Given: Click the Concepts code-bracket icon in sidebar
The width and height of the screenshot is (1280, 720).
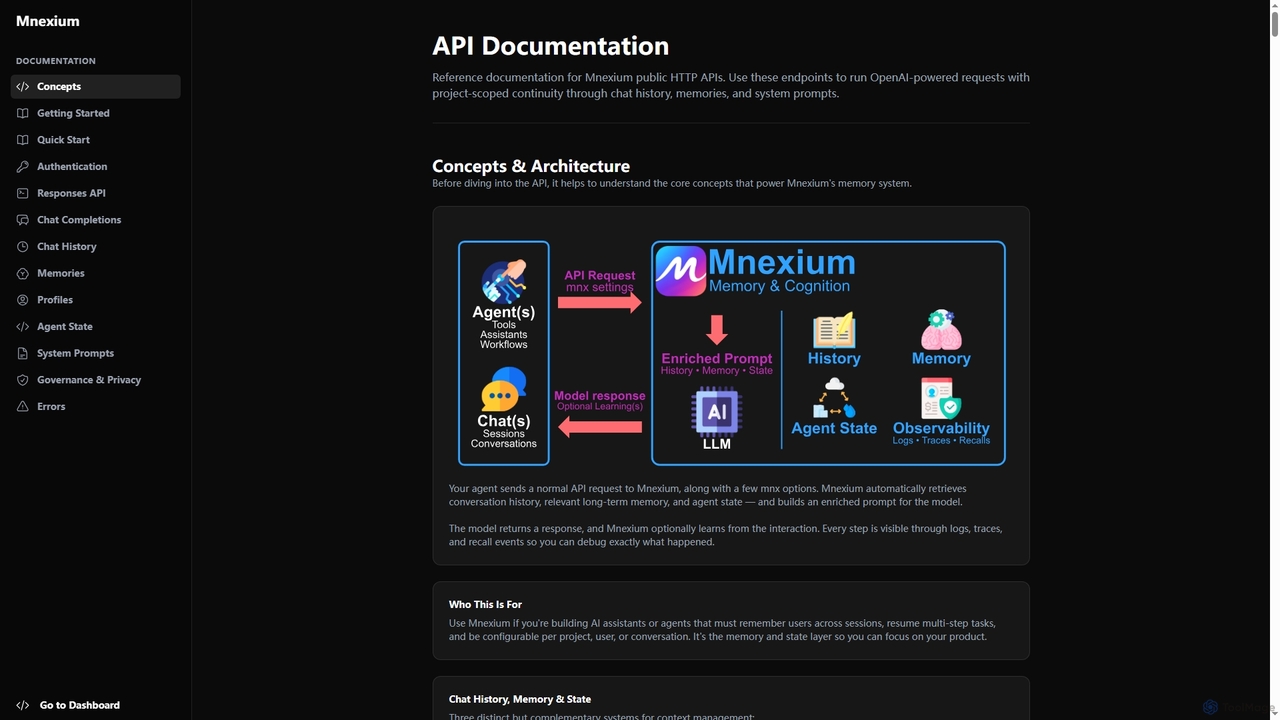Looking at the screenshot, I should pos(23,87).
